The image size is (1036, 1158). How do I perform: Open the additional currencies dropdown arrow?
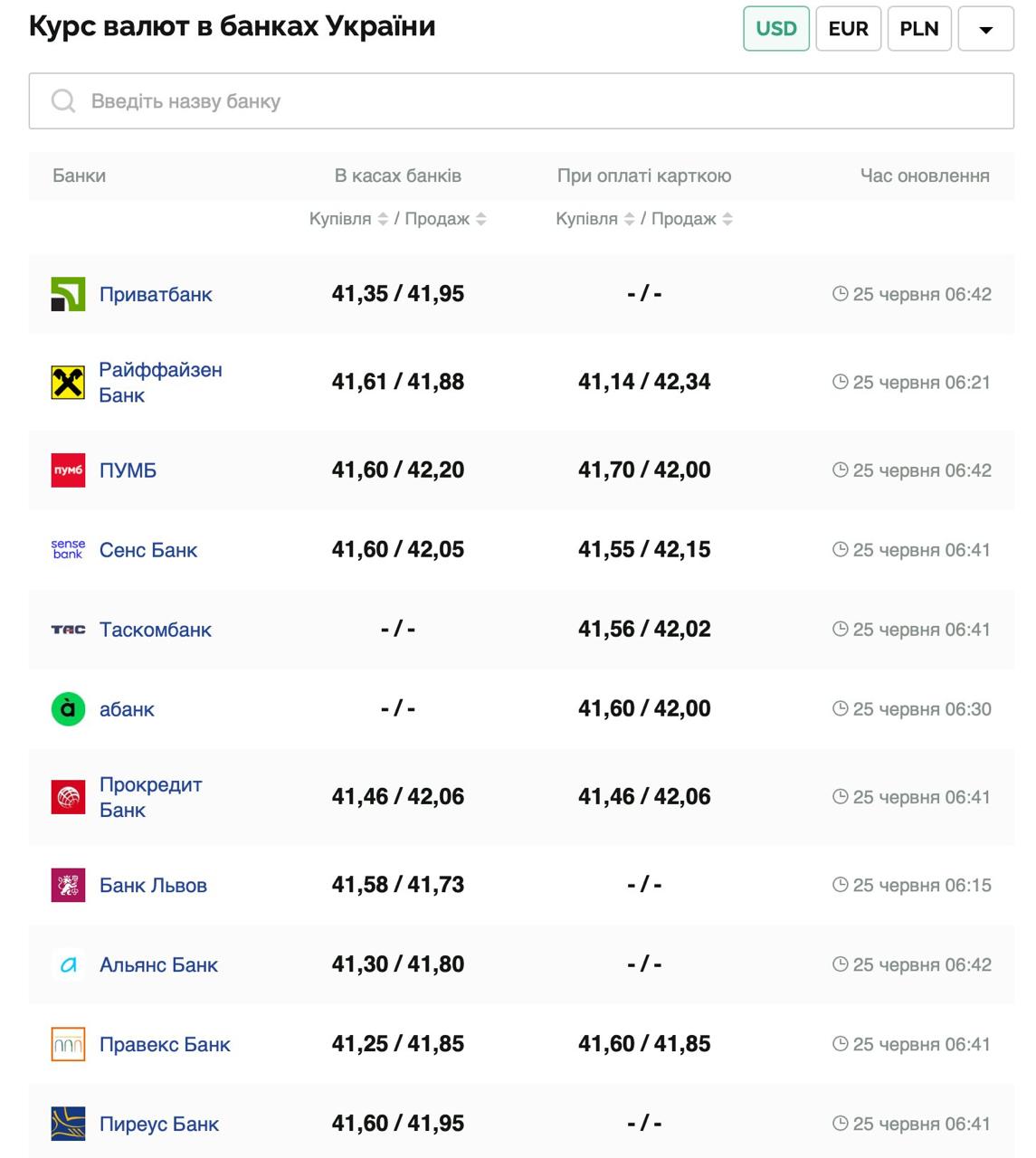click(985, 29)
